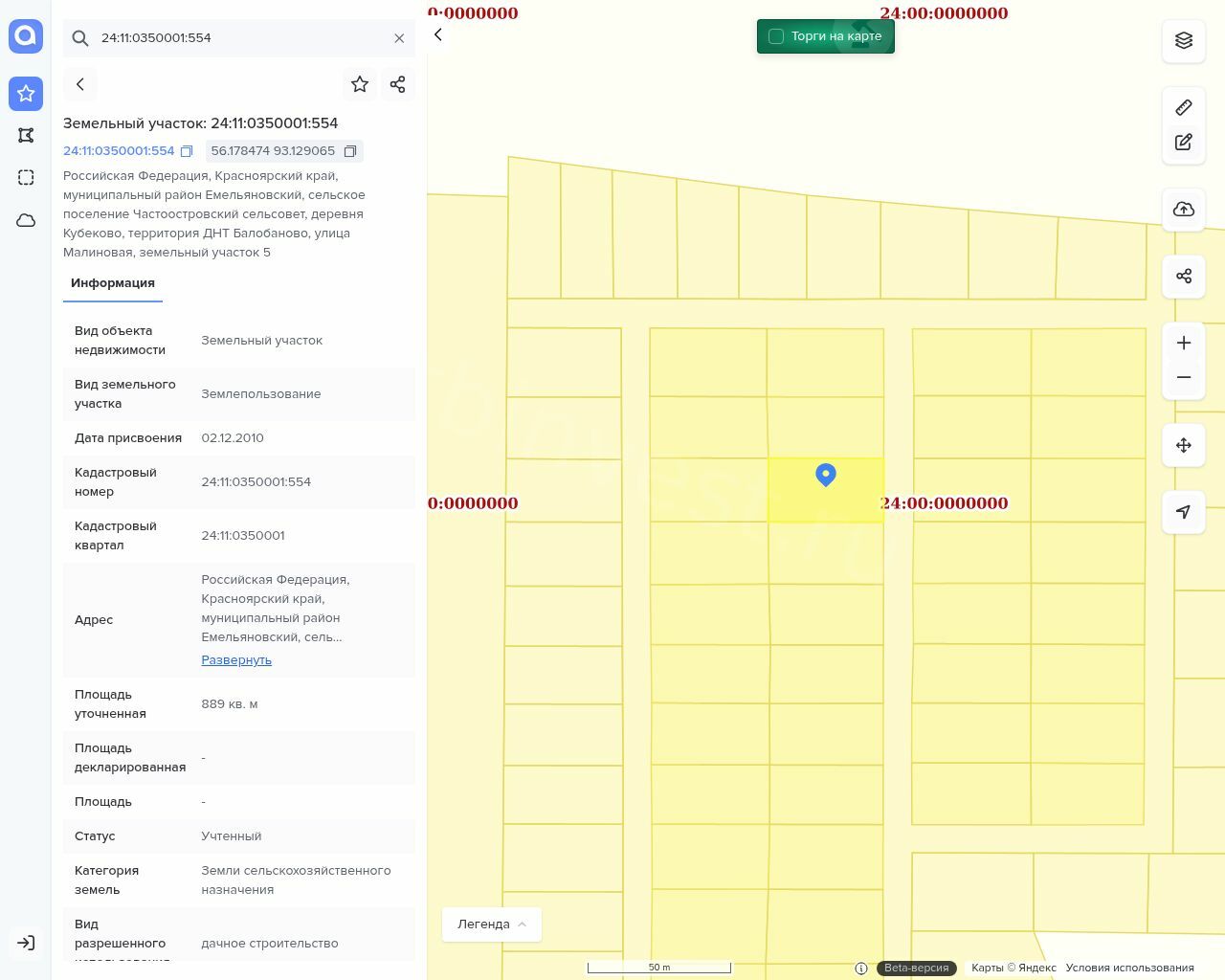Zoom out of the map
The height and width of the screenshot is (980, 1225).
click(1184, 377)
